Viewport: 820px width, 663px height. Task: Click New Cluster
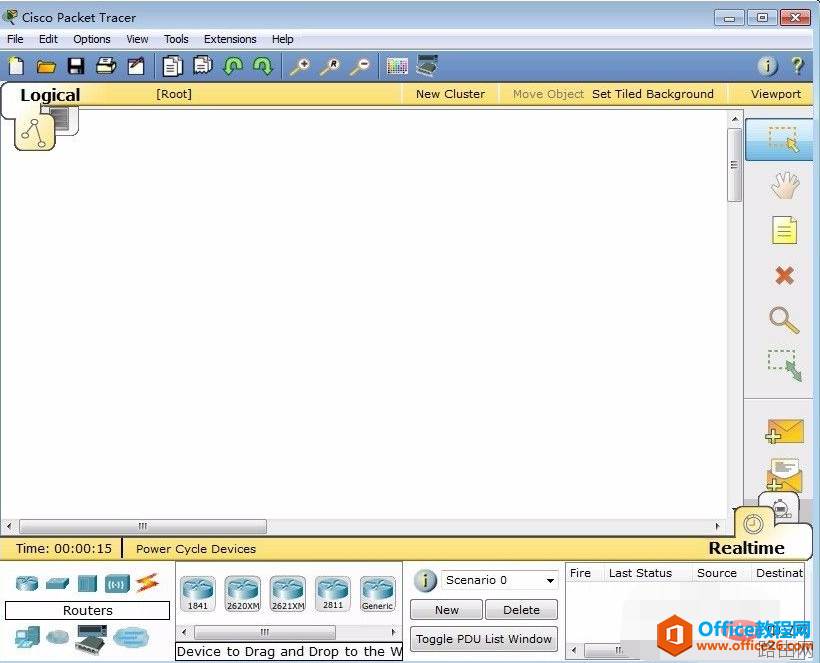(x=450, y=94)
